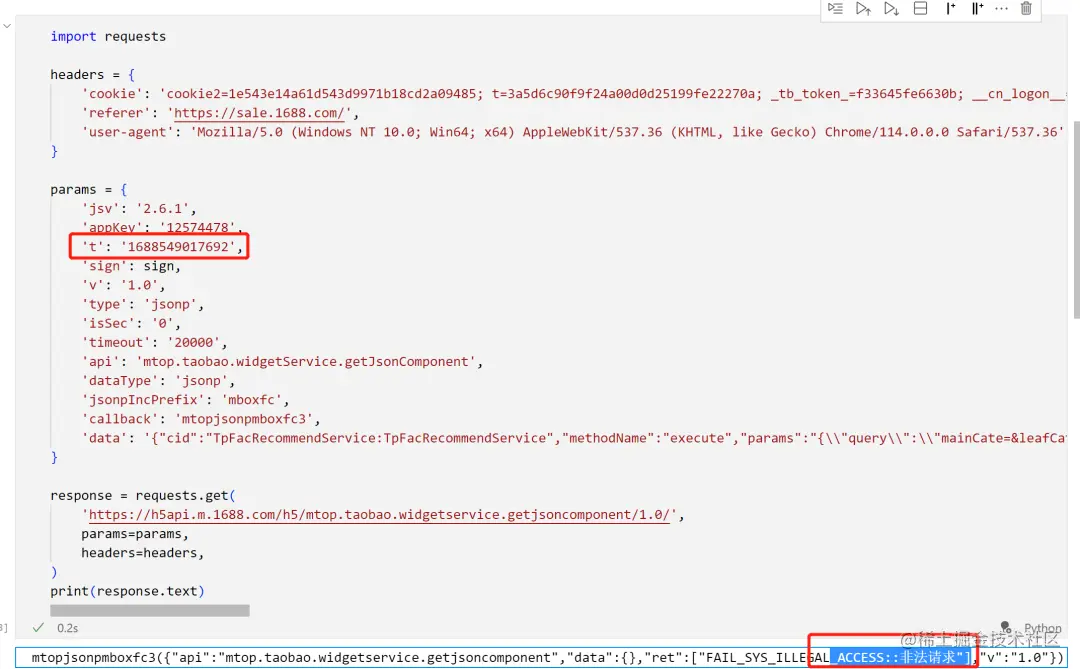Click the 'params = {' line
This screenshot has height=669, width=1080.
pyautogui.click(x=89, y=189)
